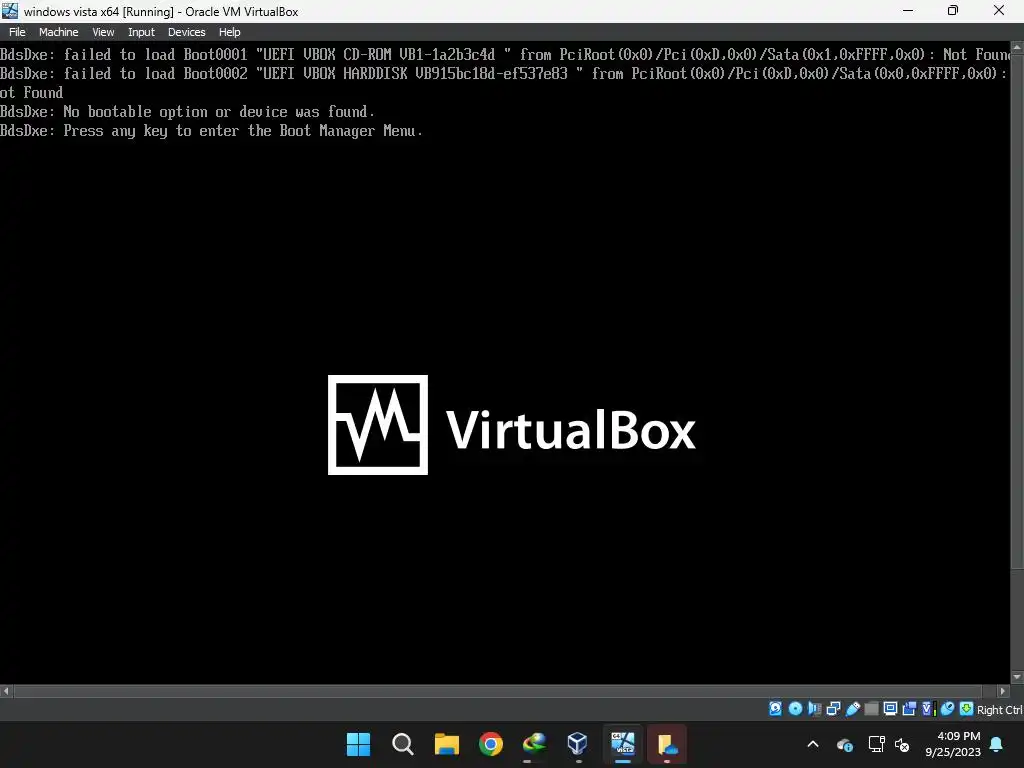1024x768 pixels.
Task: Click the OneDrive cloud tray icon
Action: point(845,744)
